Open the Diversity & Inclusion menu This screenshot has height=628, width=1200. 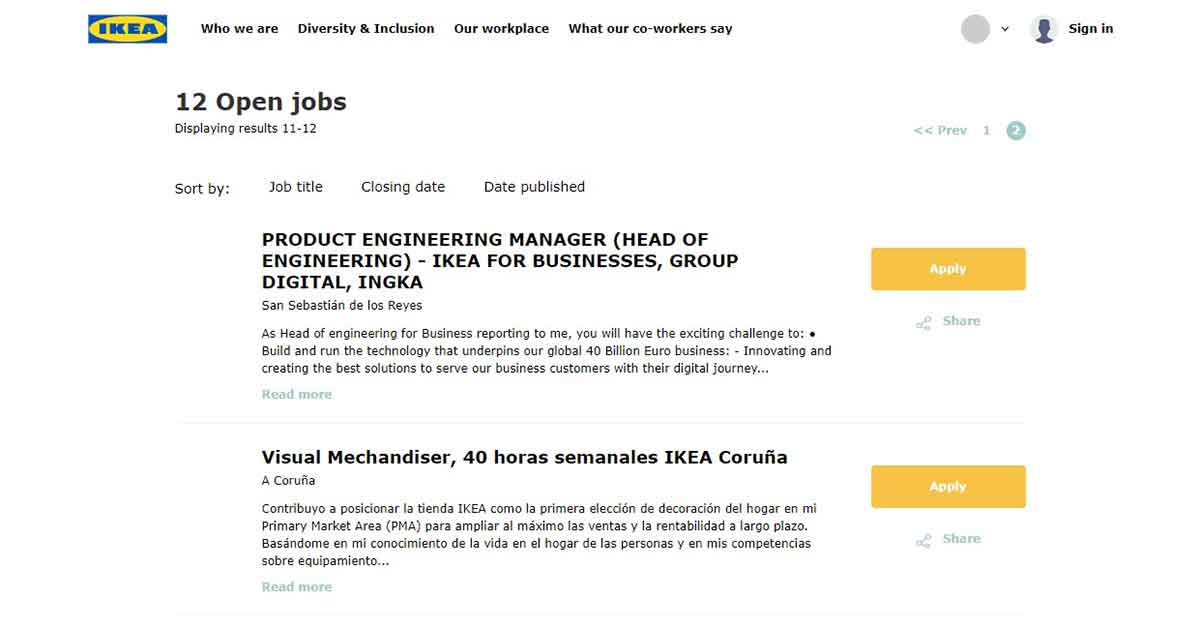(366, 29)
